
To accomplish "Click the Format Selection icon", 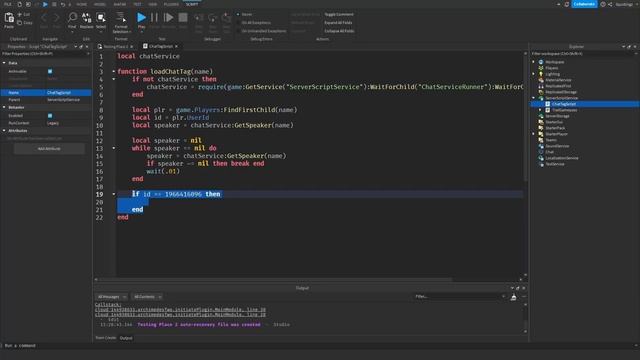I will tap(121, 17).
